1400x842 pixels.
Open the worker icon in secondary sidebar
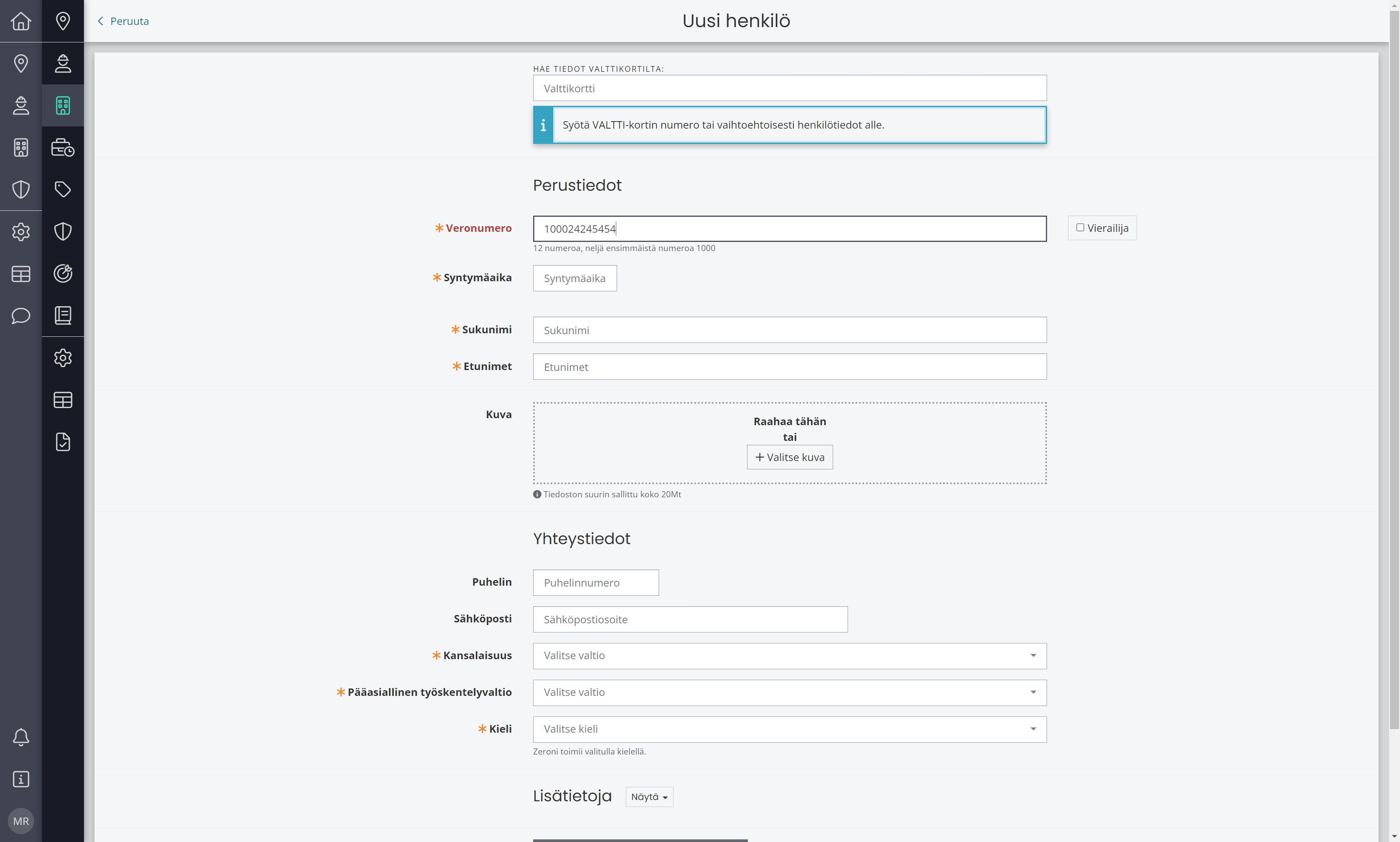click(63, 63)
